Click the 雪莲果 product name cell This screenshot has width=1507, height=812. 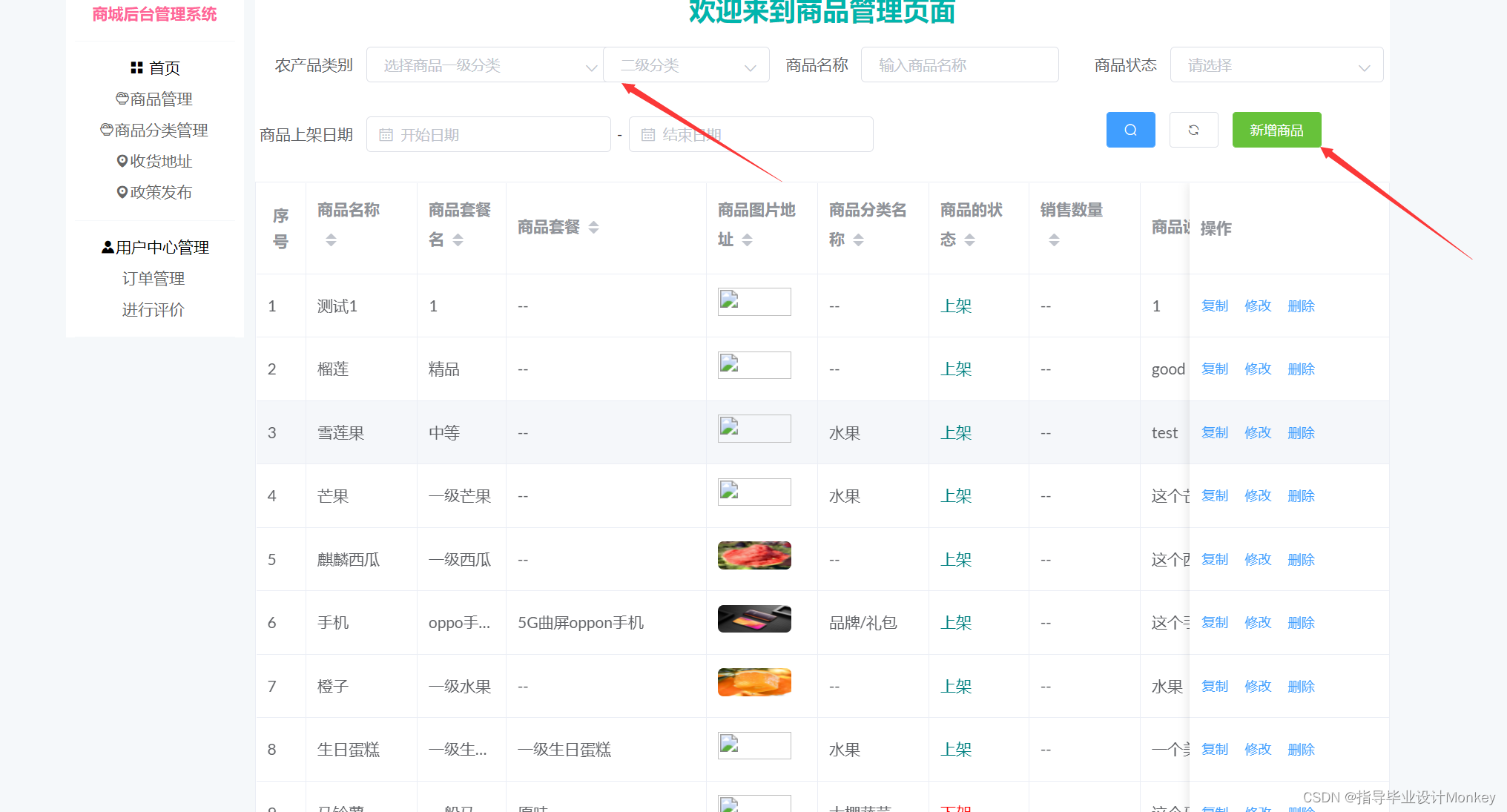(x=341, y=433)
